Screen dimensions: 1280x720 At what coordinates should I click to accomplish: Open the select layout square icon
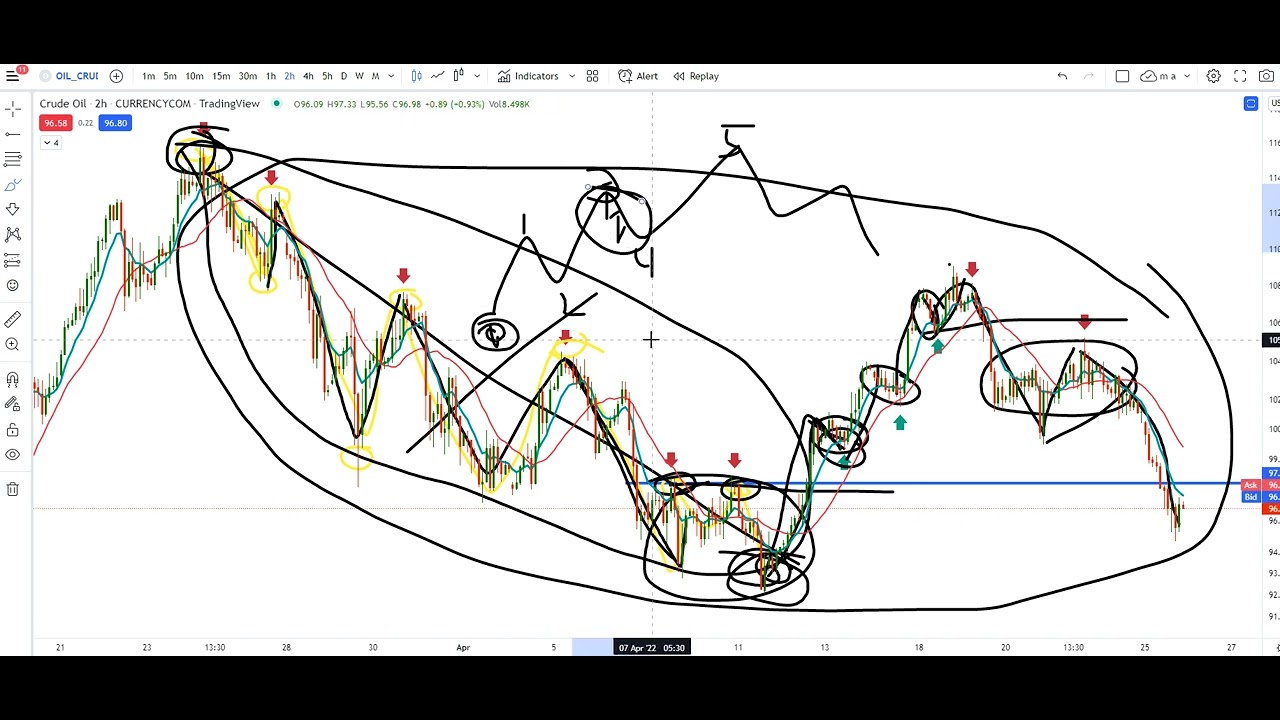coord(1122,76)
